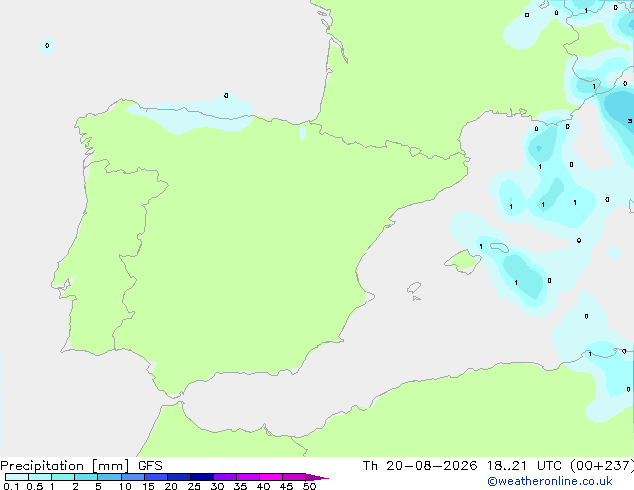
Task: Click the '18..21 UTC' time text
Action: pos(524,466)
